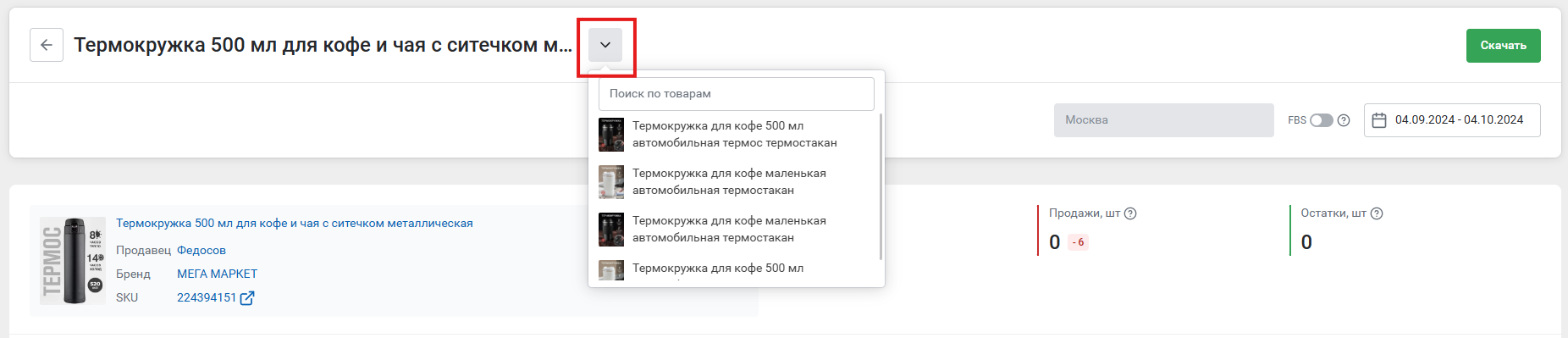
Task: Select the last partially visible Термокружка для кофе 500 мл item
Action: (x=737, y=270)
